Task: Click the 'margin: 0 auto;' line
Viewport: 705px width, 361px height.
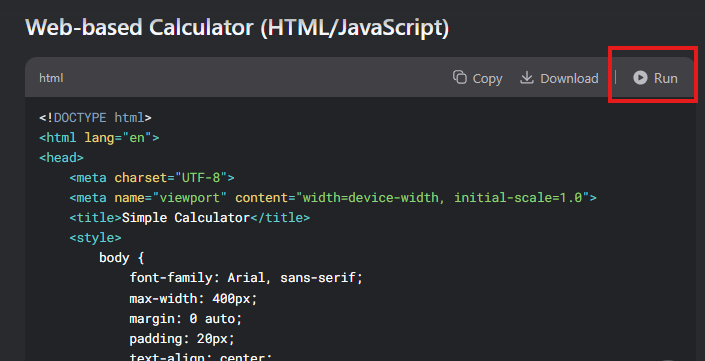Action: pyautogui.click(x=186, y=319)
